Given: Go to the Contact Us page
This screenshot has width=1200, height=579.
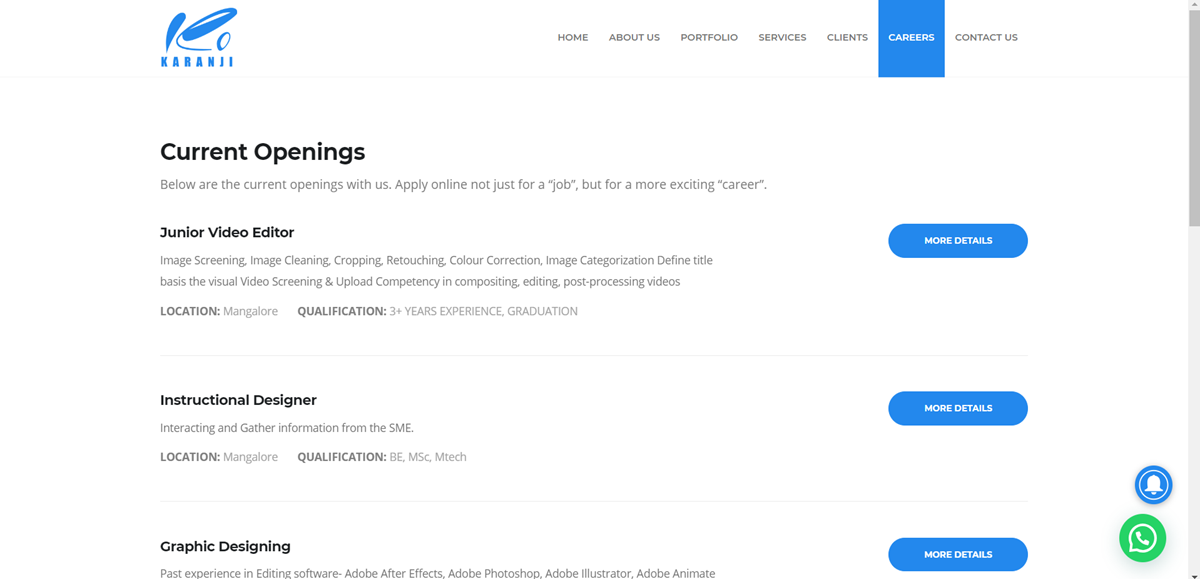Looking at the screenshot, I should (986, 38).
